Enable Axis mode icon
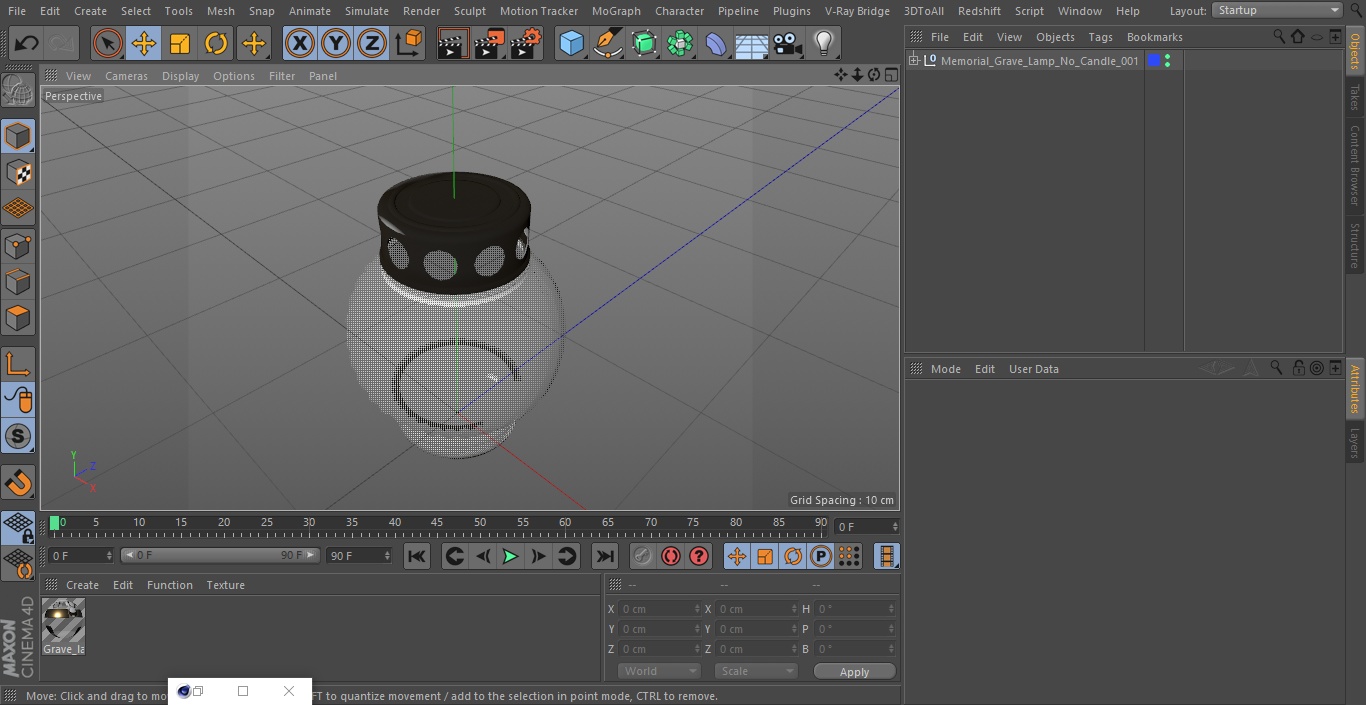Image resolution: width=1366 pixels, height=705 pixels. pos(18,364)
